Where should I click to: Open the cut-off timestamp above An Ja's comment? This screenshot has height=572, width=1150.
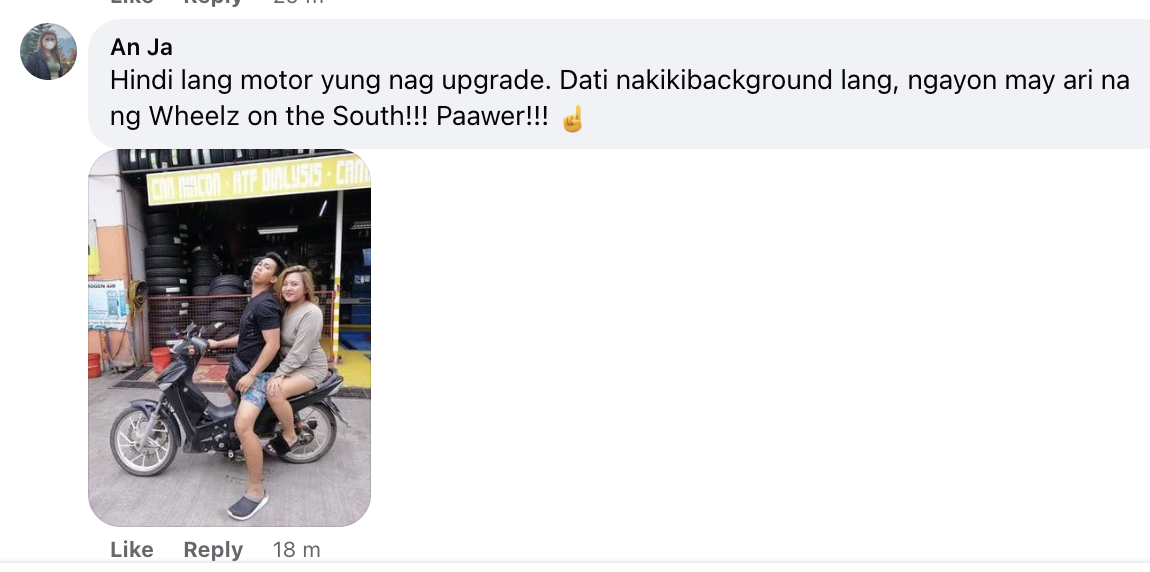click(296, 2)
